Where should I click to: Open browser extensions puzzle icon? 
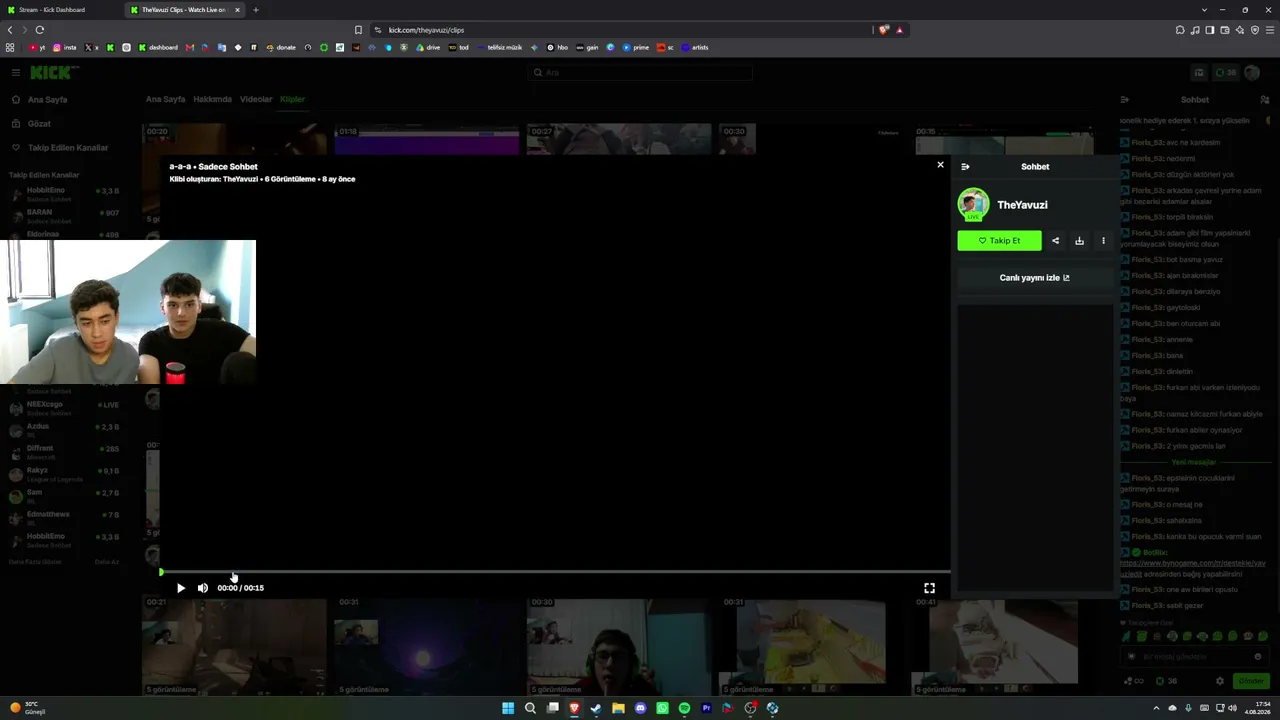point(1180,30)
